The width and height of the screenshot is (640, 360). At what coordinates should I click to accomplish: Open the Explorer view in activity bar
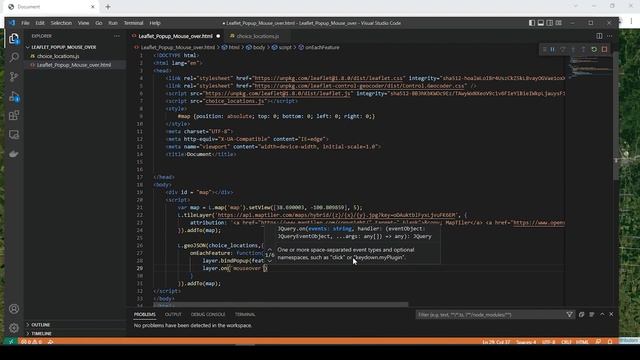(x=14, y=39)
